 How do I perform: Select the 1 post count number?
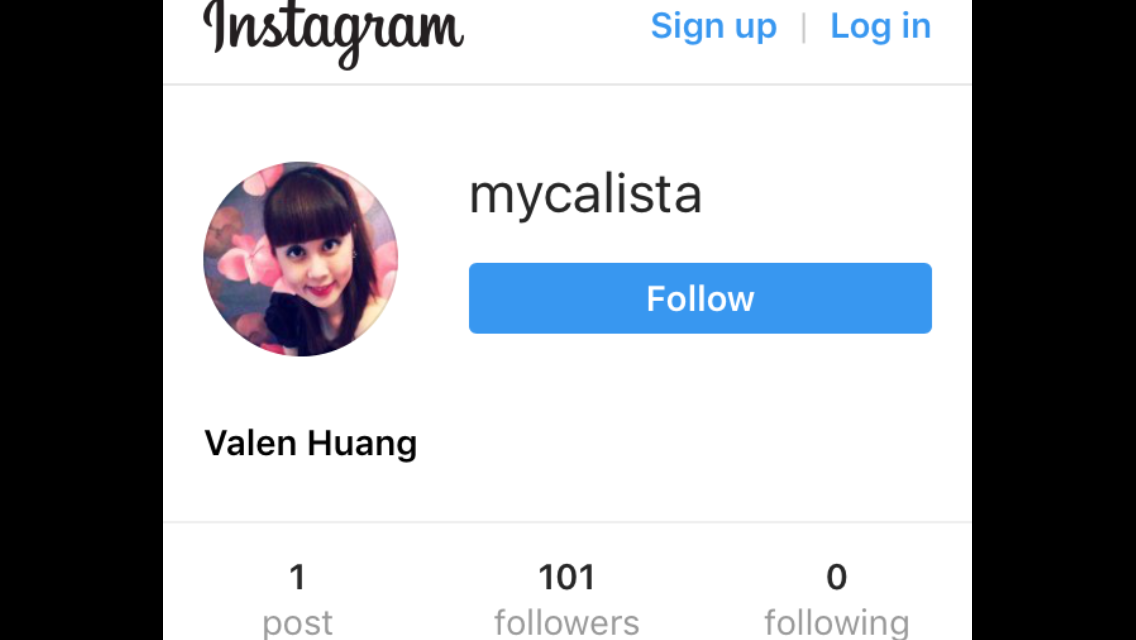point(297,578)
